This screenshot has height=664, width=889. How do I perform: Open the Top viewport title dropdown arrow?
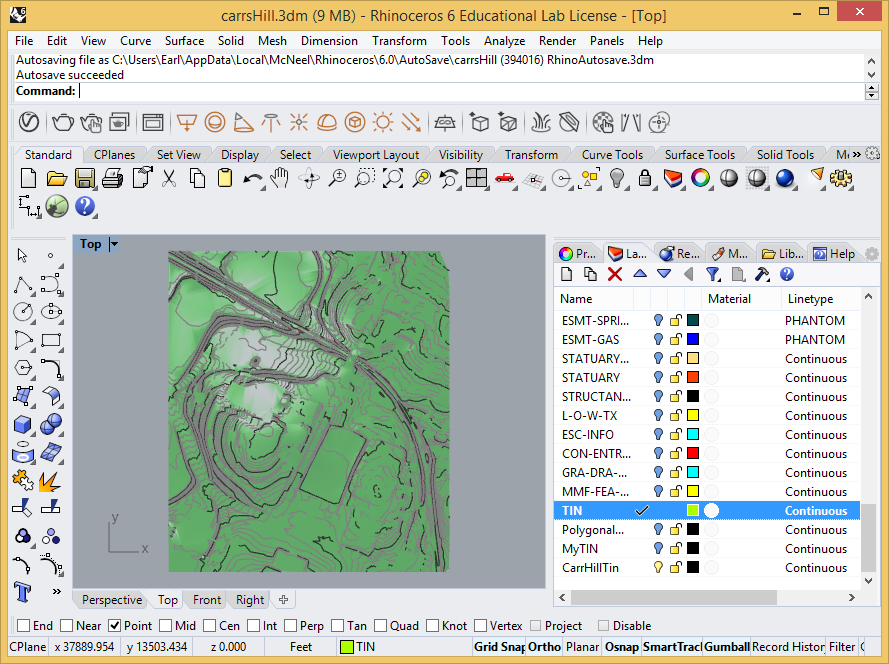(114, 244)
